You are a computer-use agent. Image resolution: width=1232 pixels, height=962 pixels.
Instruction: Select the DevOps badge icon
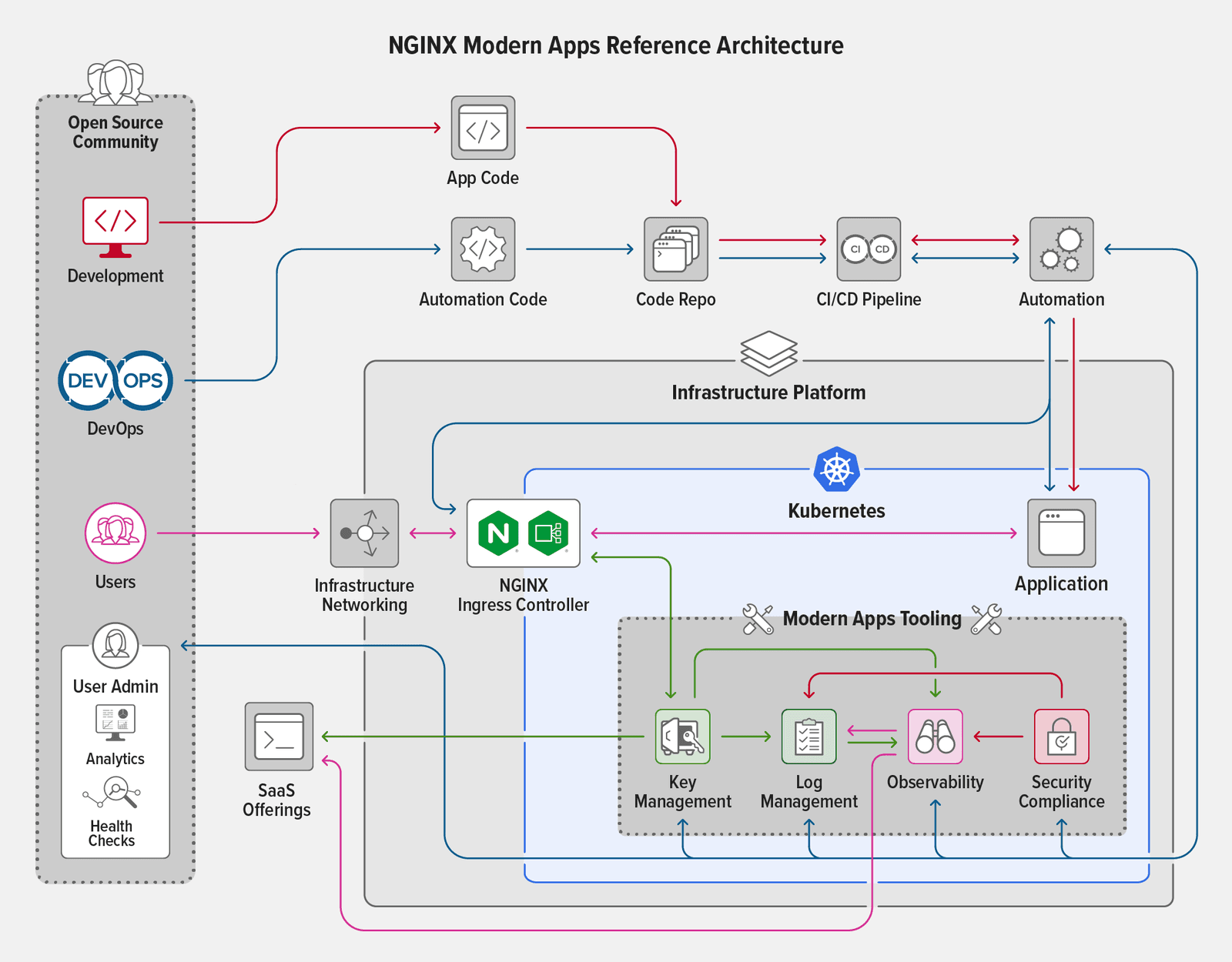(115, 379)
